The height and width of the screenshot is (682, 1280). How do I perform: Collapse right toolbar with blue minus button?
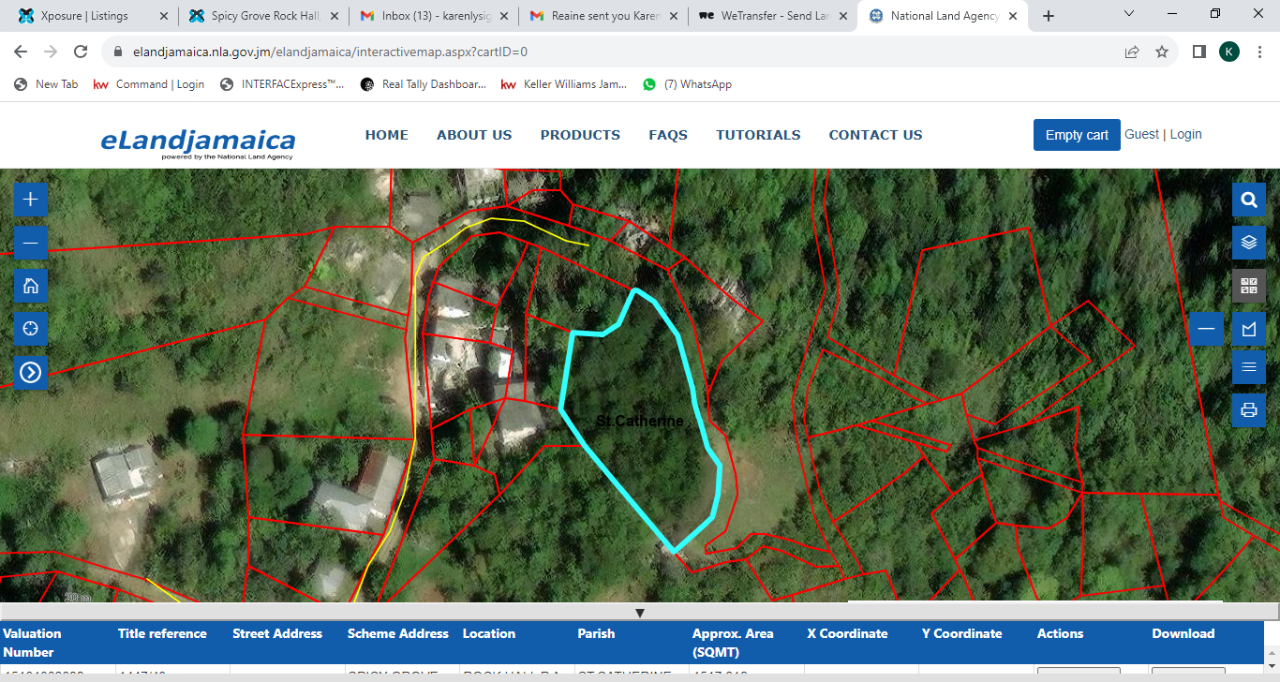[x=1207, y=328]
